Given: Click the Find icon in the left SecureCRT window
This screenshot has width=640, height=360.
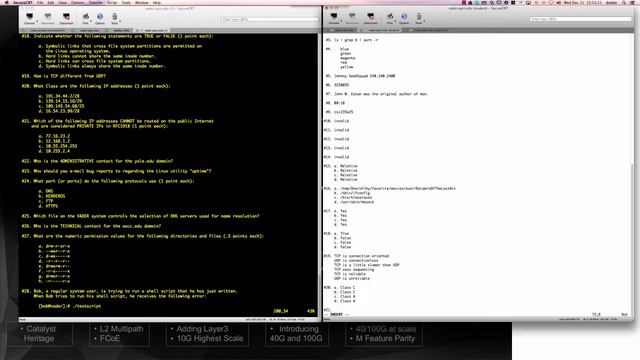Looking at the screenshot, I should [x=85, y=17].
